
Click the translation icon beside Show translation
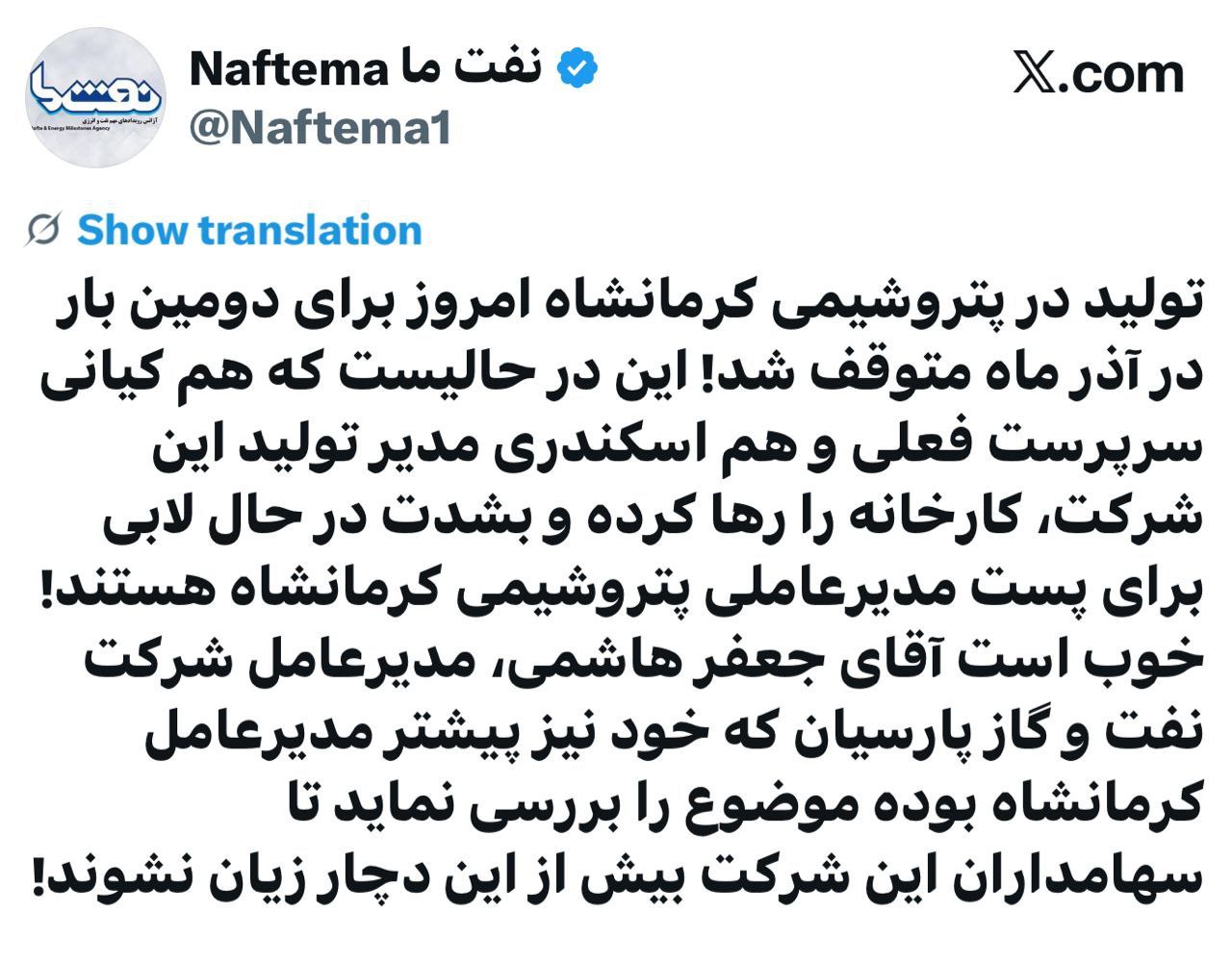44,230
